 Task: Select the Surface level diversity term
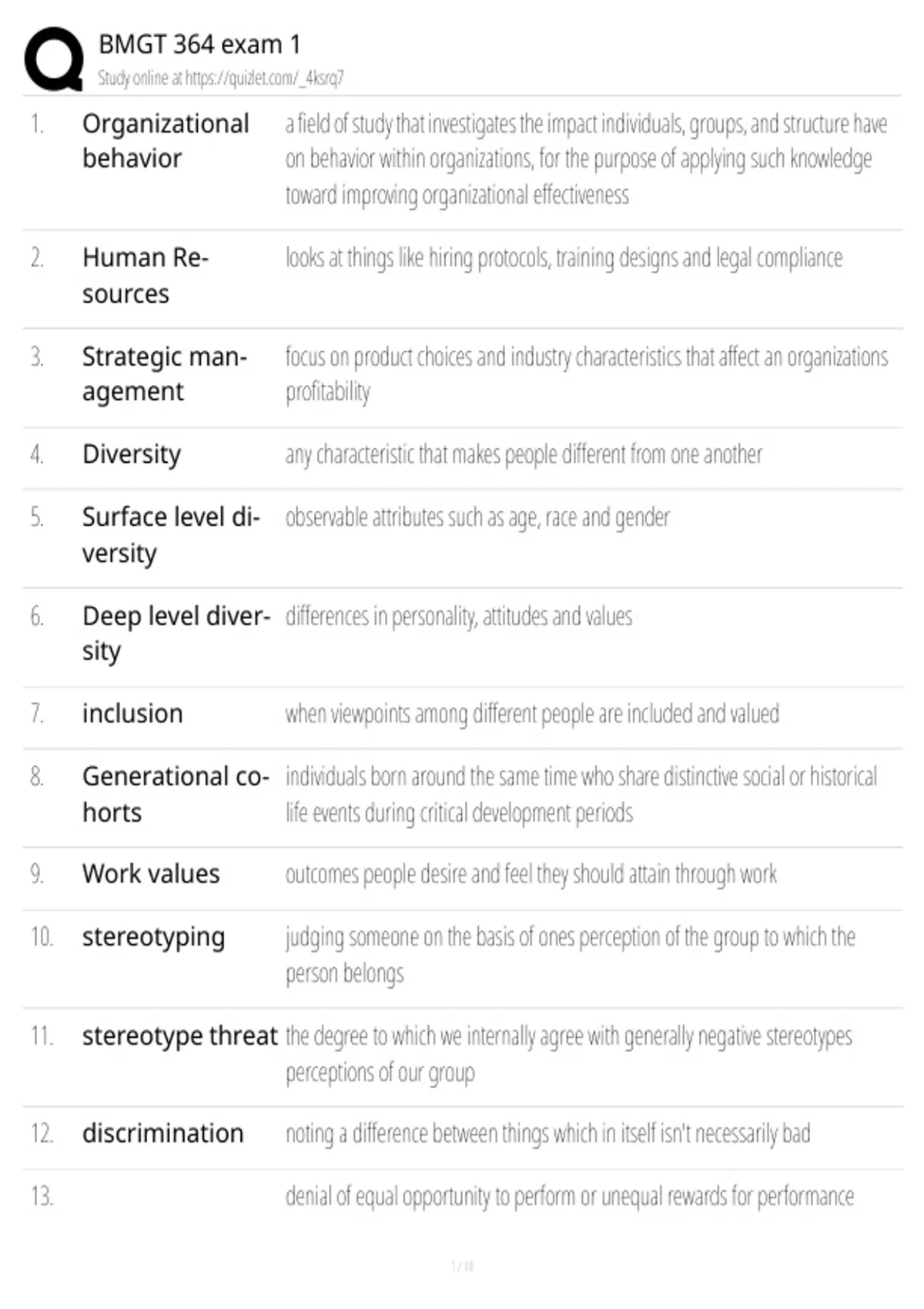171,535
